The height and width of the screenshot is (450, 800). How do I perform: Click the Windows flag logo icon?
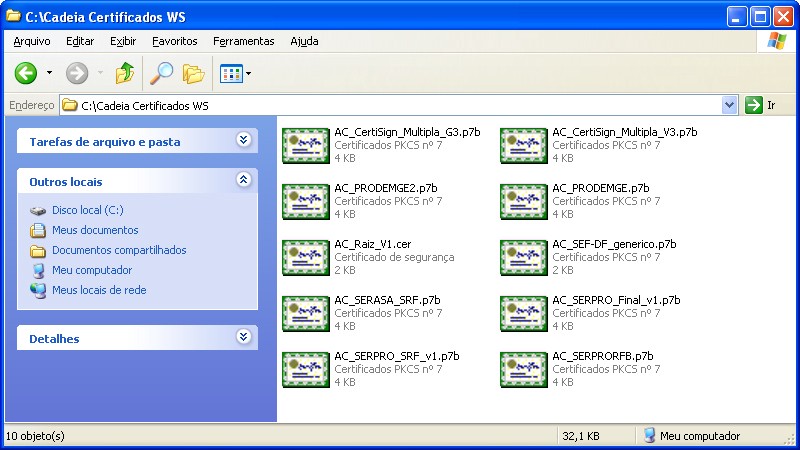coord(777,41)
